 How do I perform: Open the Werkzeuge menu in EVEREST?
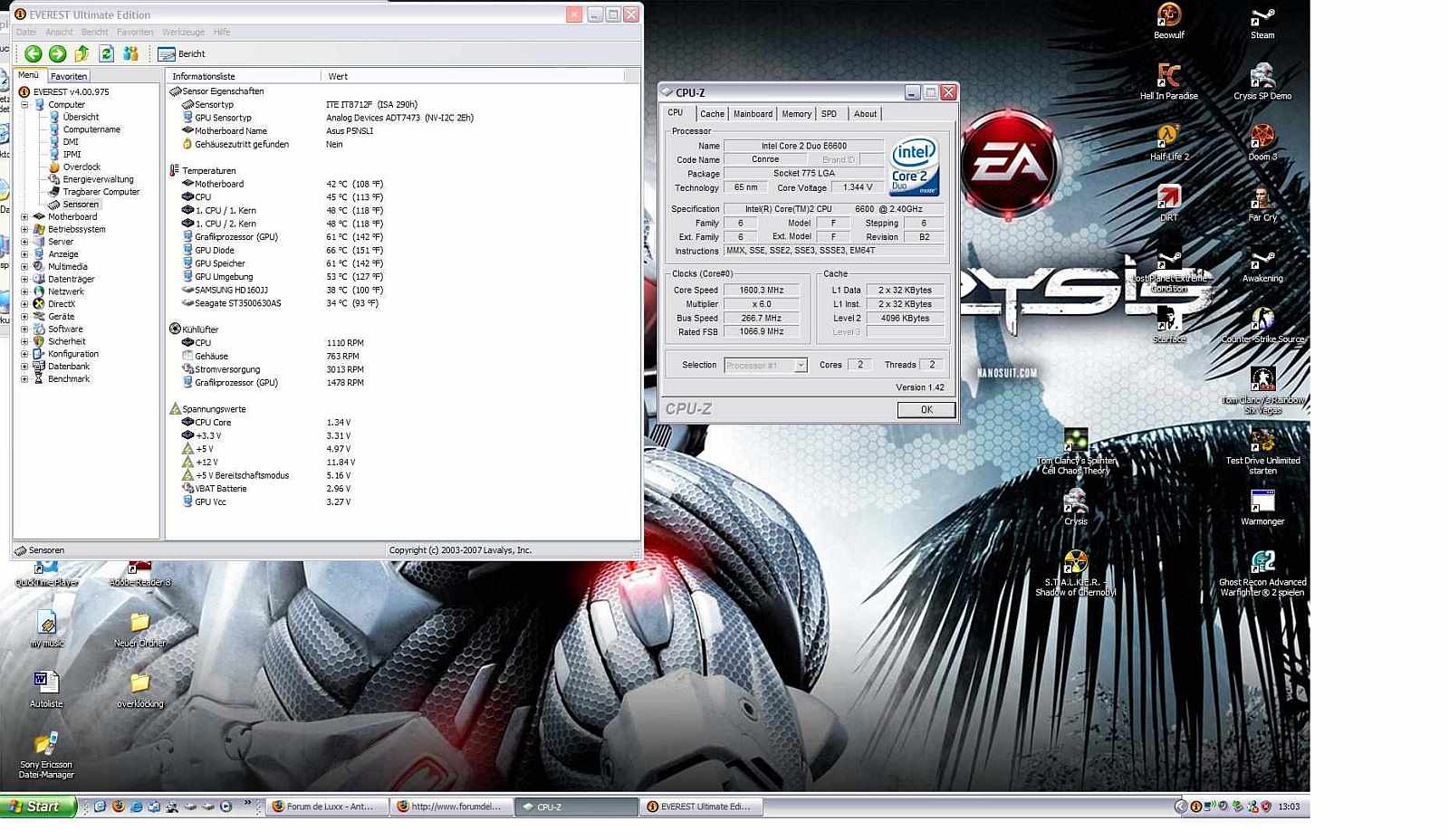(x=183, y=33)
